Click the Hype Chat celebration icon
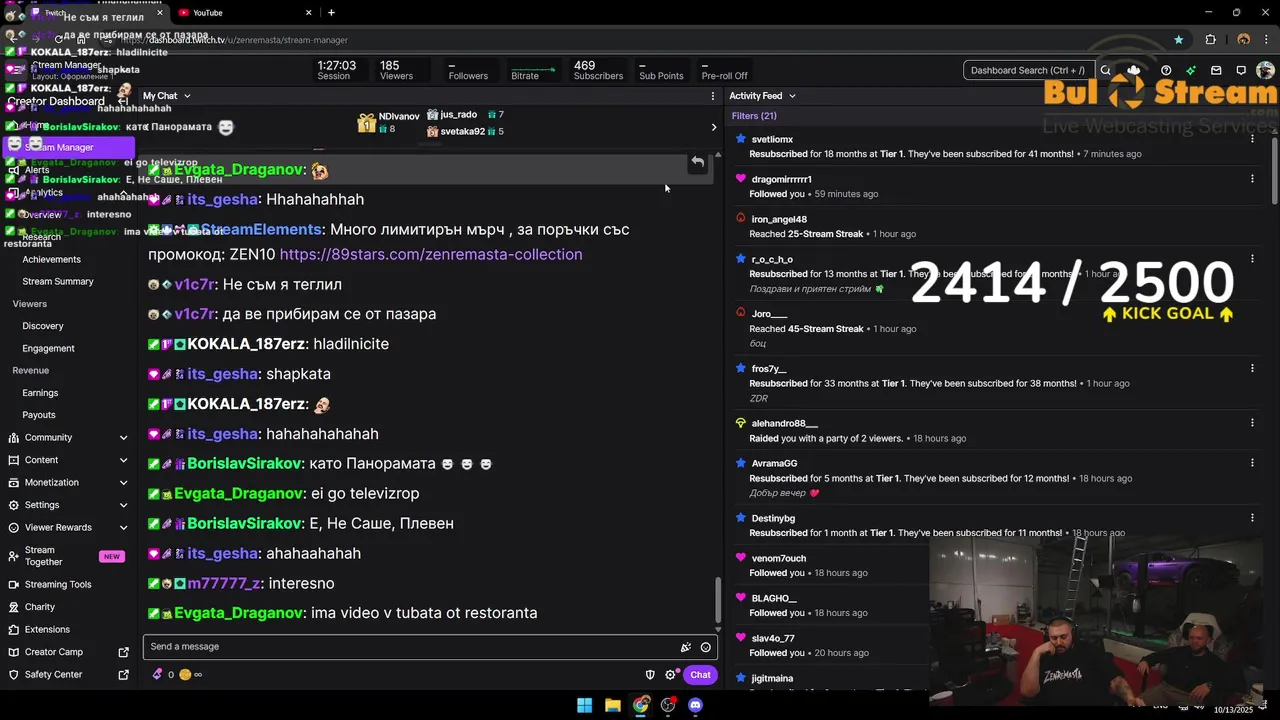The image size is (1280, 720). click(686, 647)
